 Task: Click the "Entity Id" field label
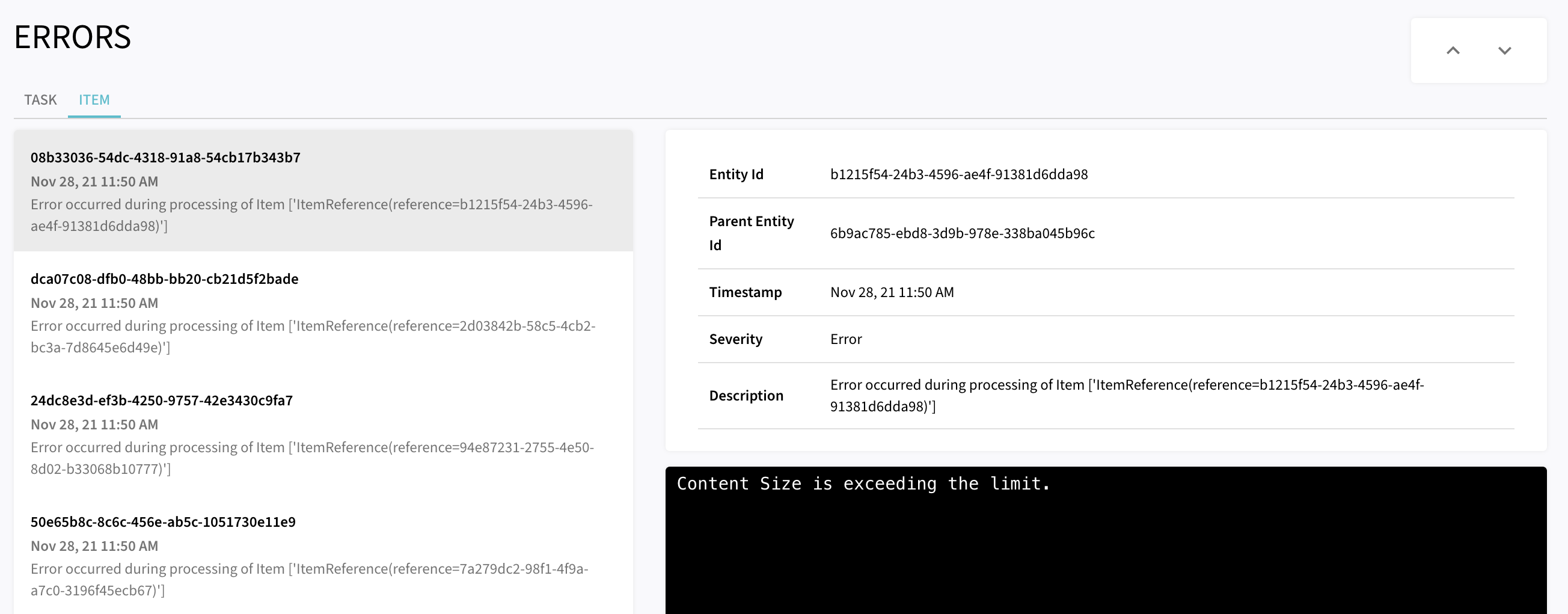coord(736,174)
